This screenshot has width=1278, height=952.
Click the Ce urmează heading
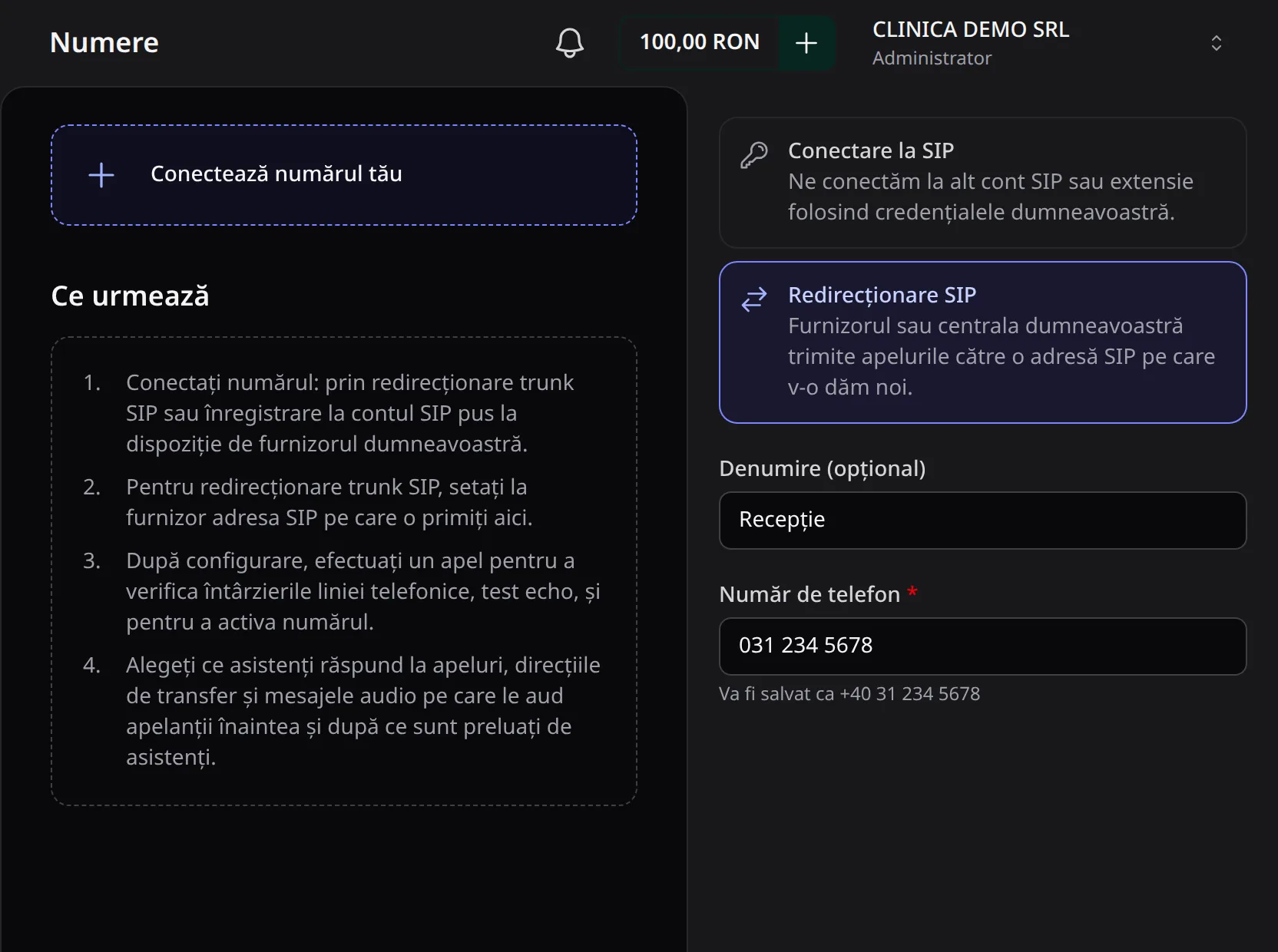point(130,296)
